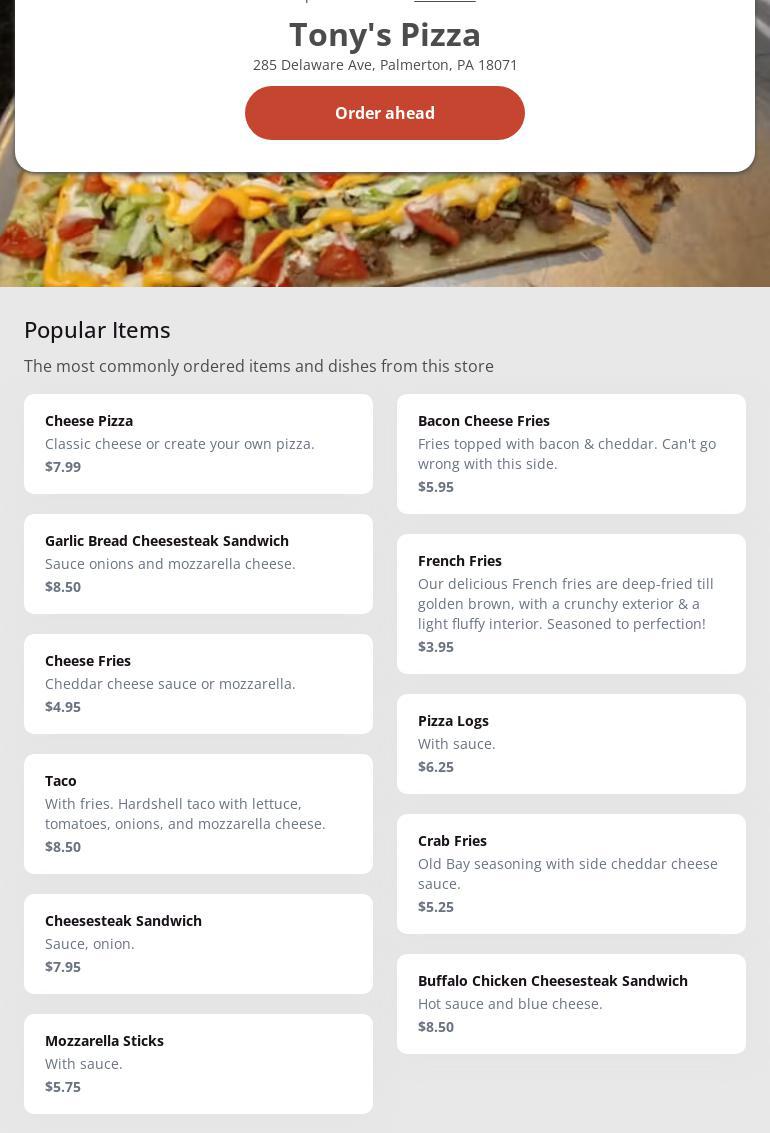Click the Order ahead button
The height and width of the screenshot is (1133, 770).
click(385, 113)
